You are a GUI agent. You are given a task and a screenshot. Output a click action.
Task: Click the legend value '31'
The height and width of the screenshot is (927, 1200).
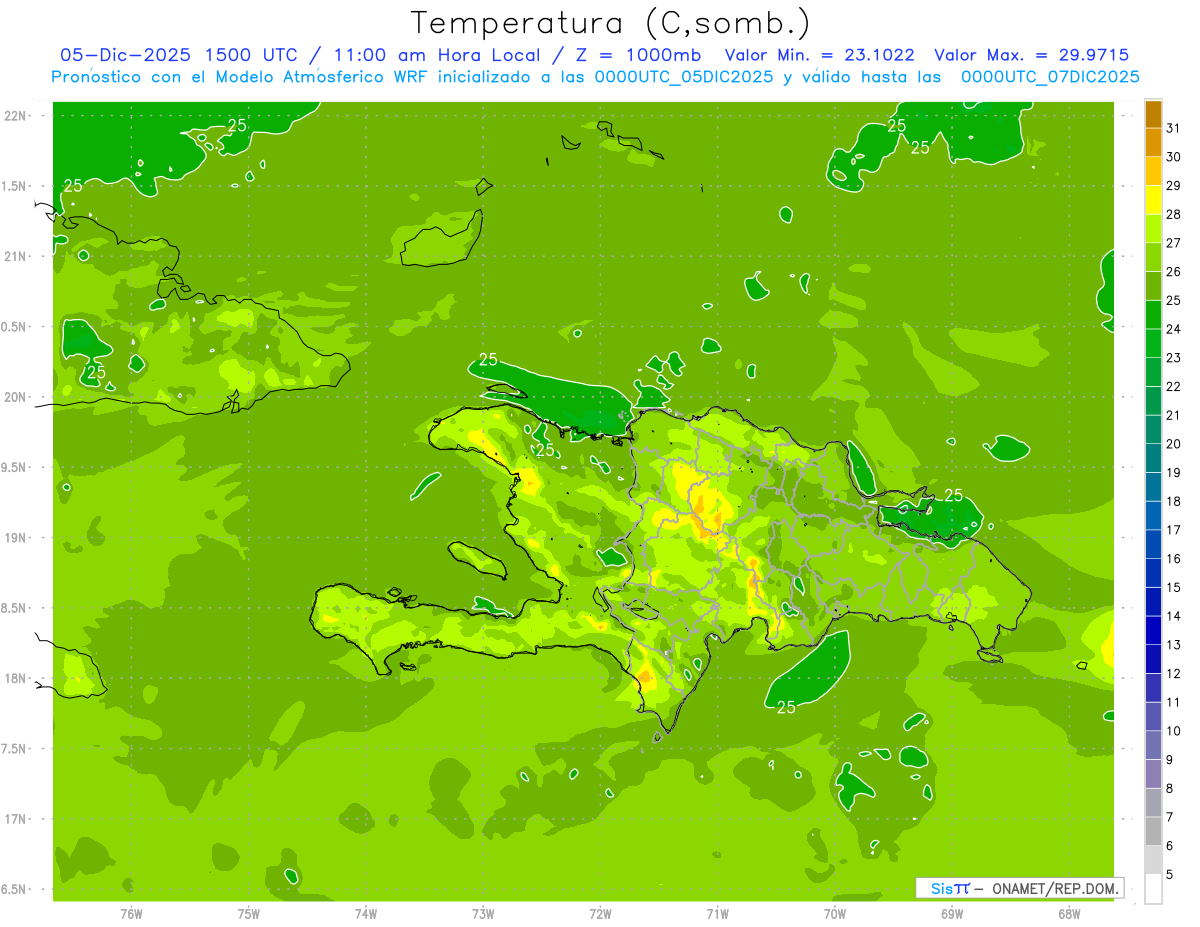[1173, 128]
